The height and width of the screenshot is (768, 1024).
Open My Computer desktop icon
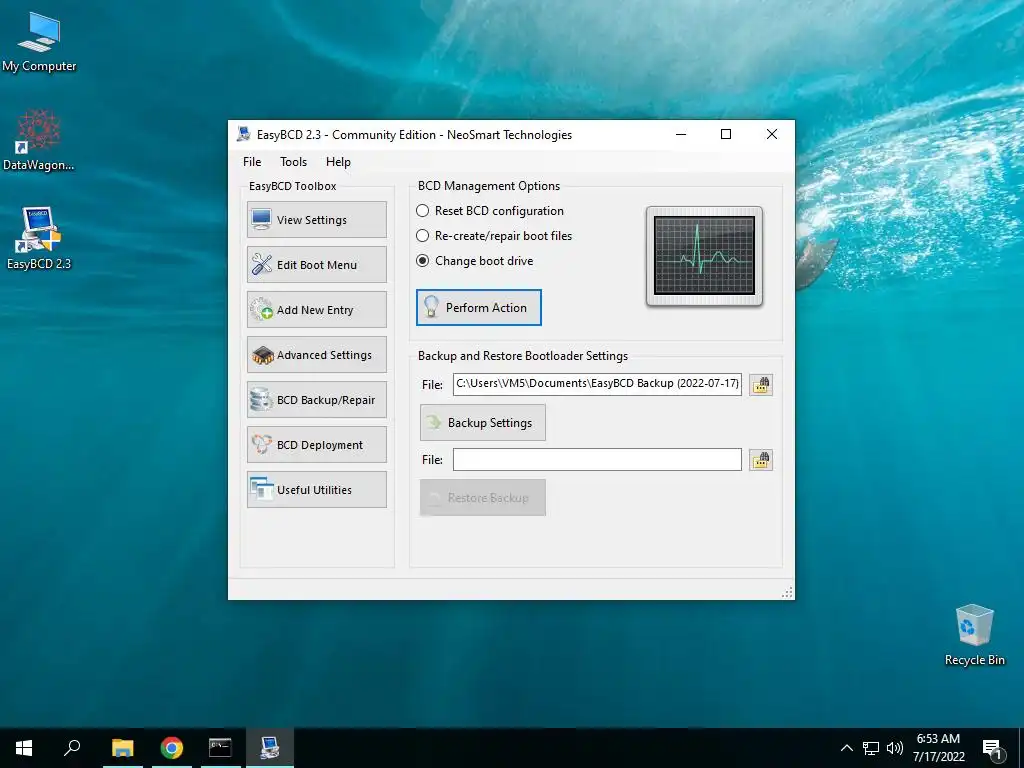point(39,42)
